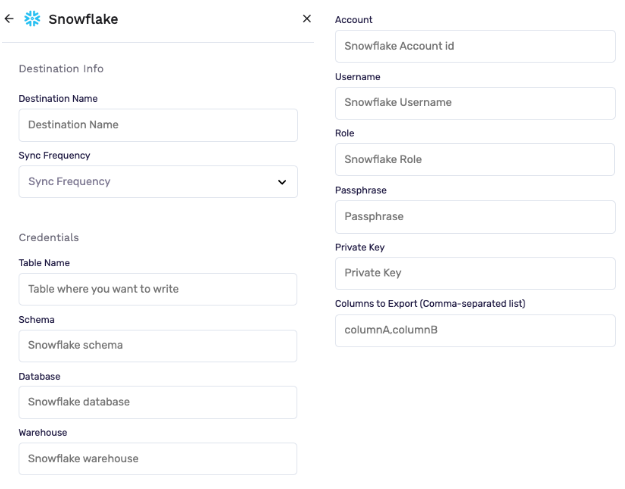Viewport: 625px width, 489px height.
Task: Click the Passphrase field label
Action: pyautogui.click(x=361, y=190)
